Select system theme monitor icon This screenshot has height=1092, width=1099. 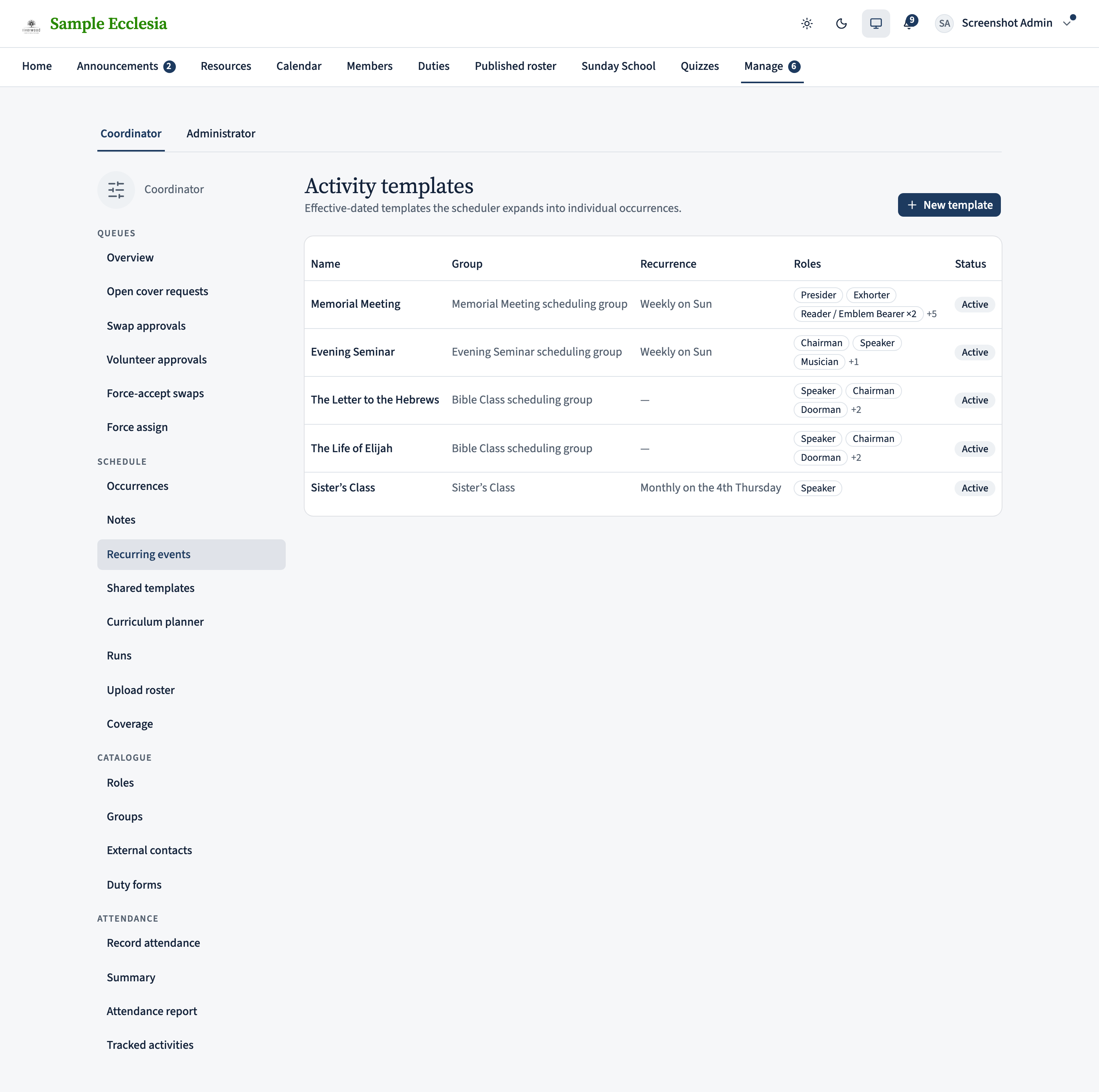(875, 23)
